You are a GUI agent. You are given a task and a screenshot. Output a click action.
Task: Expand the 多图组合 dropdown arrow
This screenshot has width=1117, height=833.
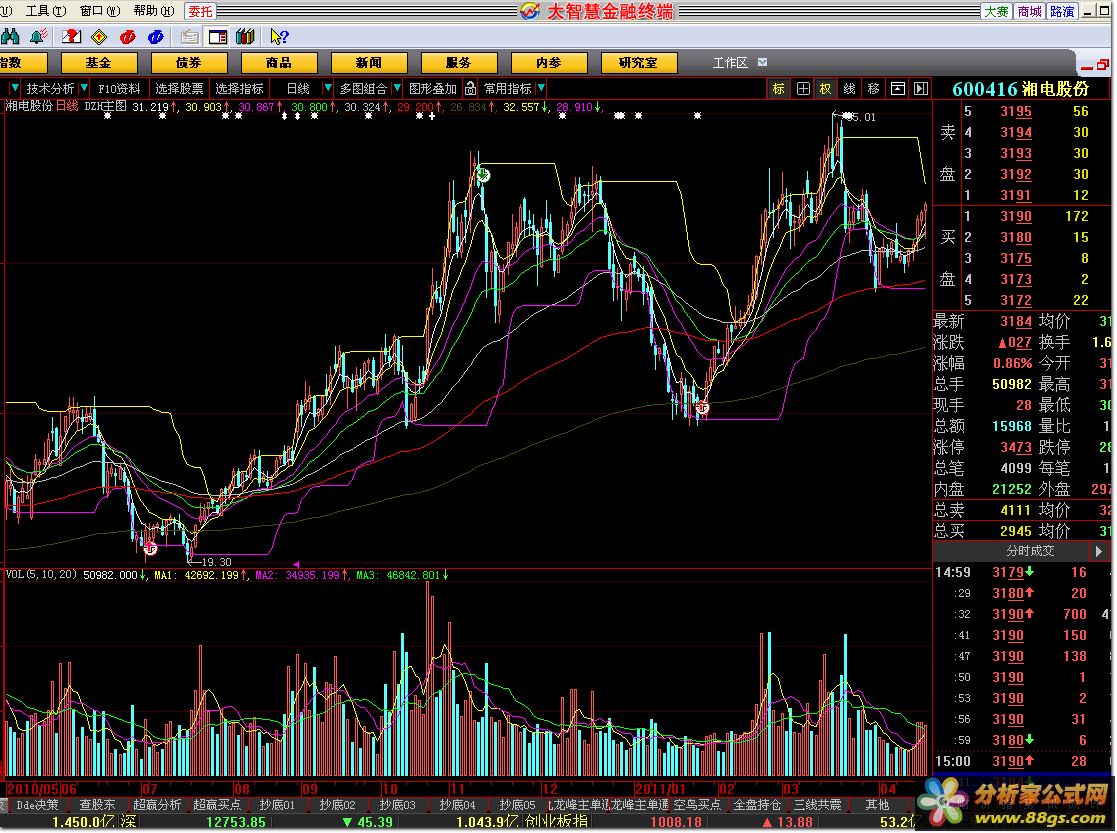pyautogui.click(x=397, y=88)
